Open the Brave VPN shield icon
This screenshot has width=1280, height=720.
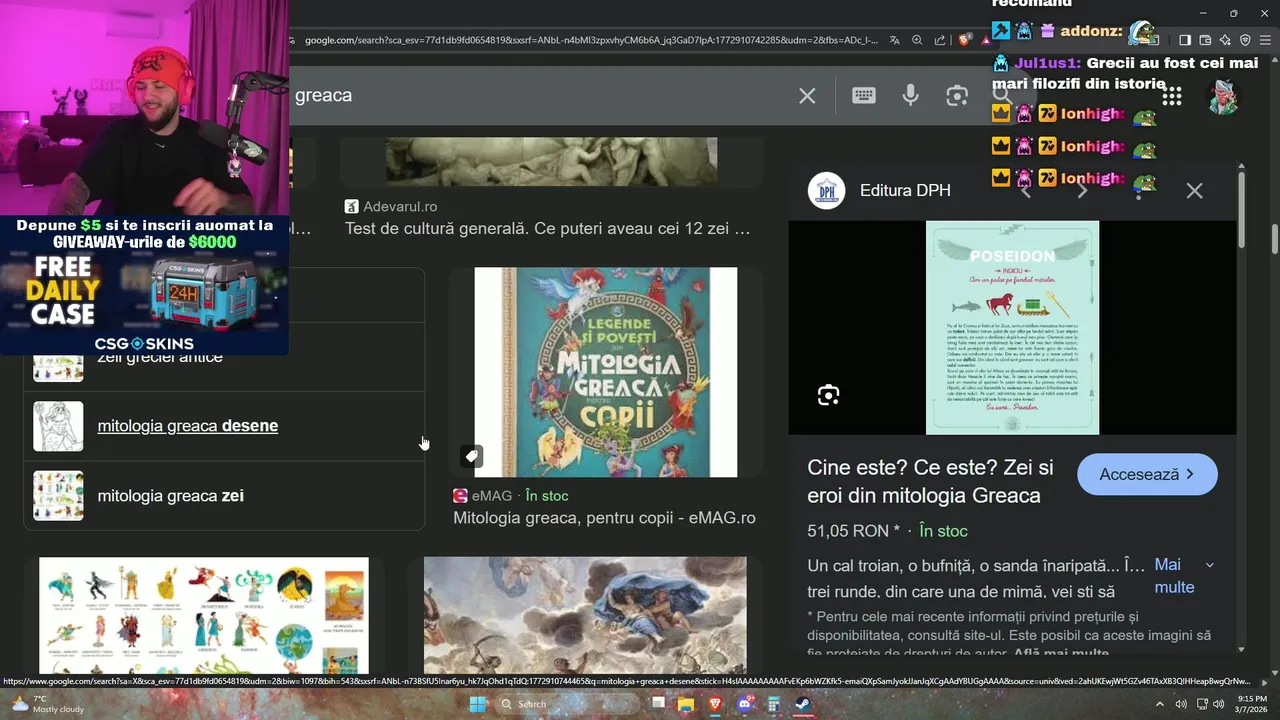[1245, 40]
